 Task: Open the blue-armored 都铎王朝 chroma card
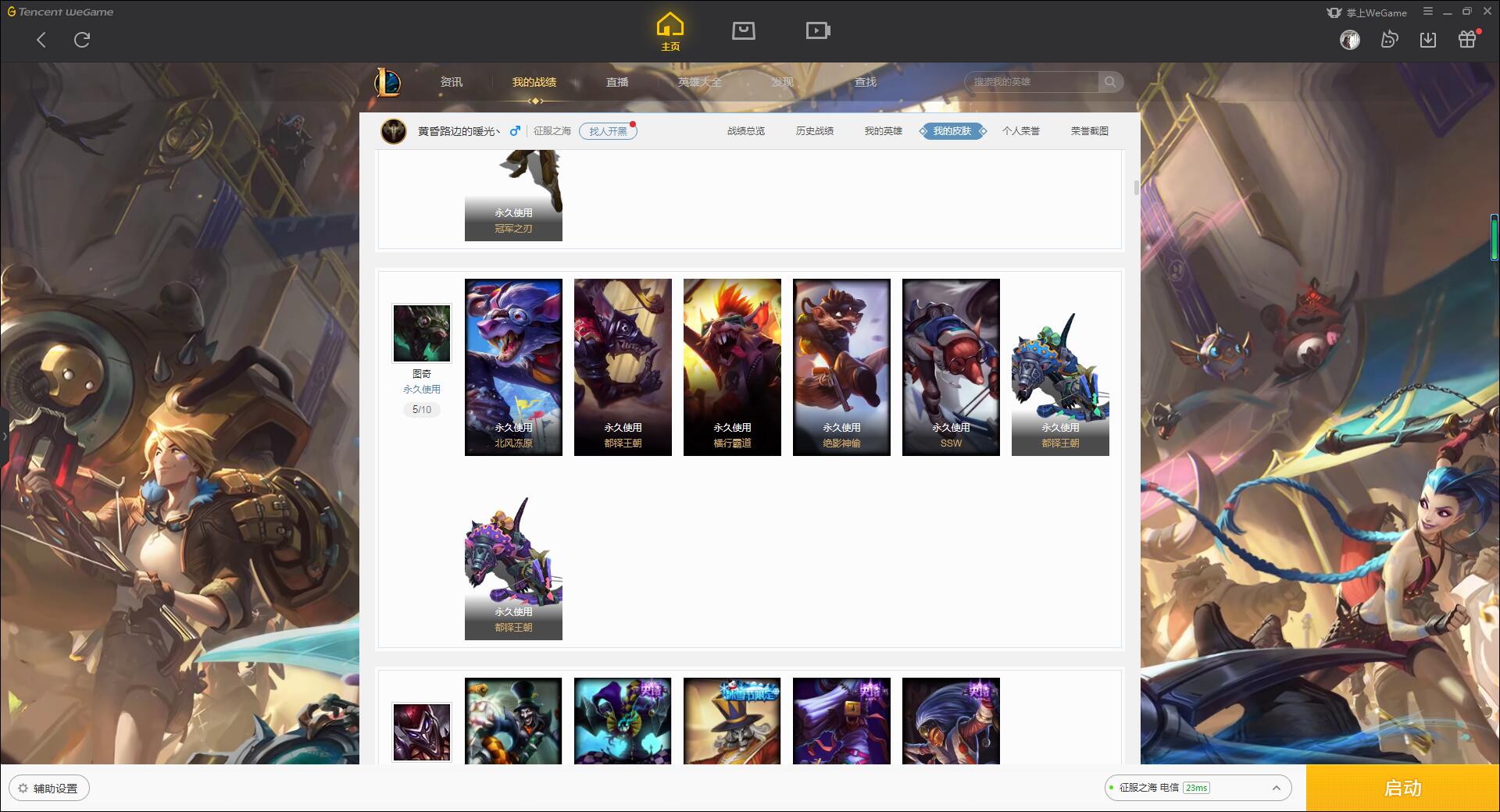[1060, 383]
